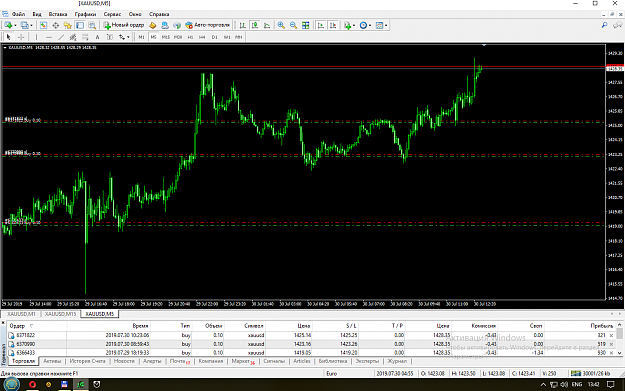Viewport: 625px width, 391px height.
Task: Select the vertical line drawing tool
Action: pos(36,37)
